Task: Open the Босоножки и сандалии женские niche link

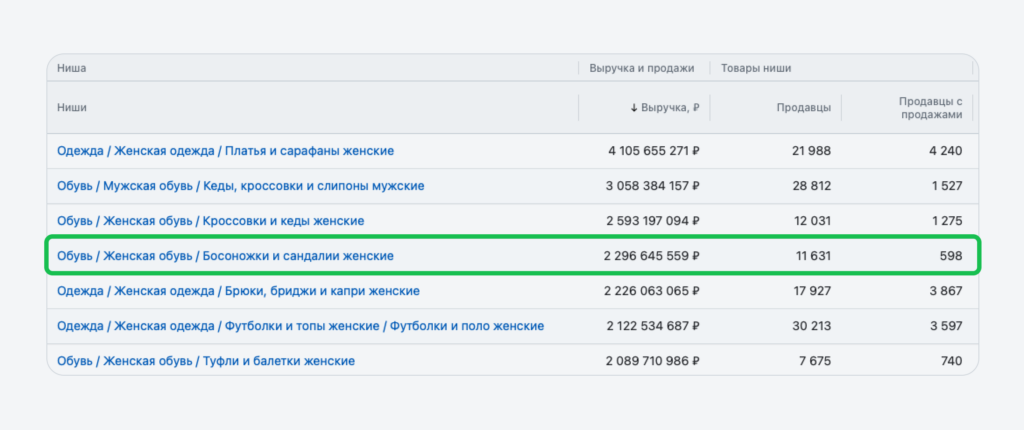Action: pos(225,256)
